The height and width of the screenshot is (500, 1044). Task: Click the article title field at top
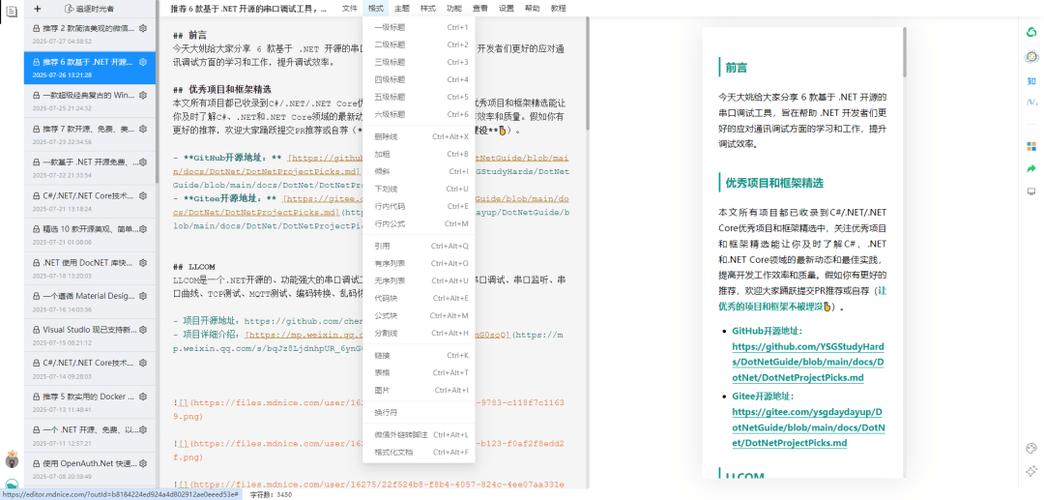(248, 9)
